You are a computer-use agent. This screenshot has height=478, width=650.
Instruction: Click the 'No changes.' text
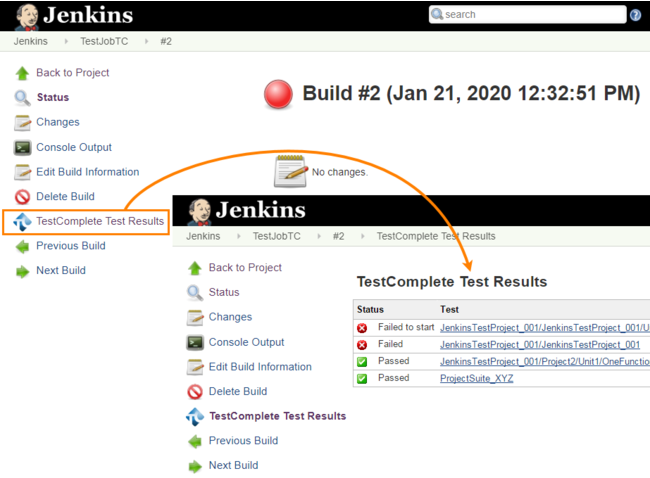click(340, 172)
